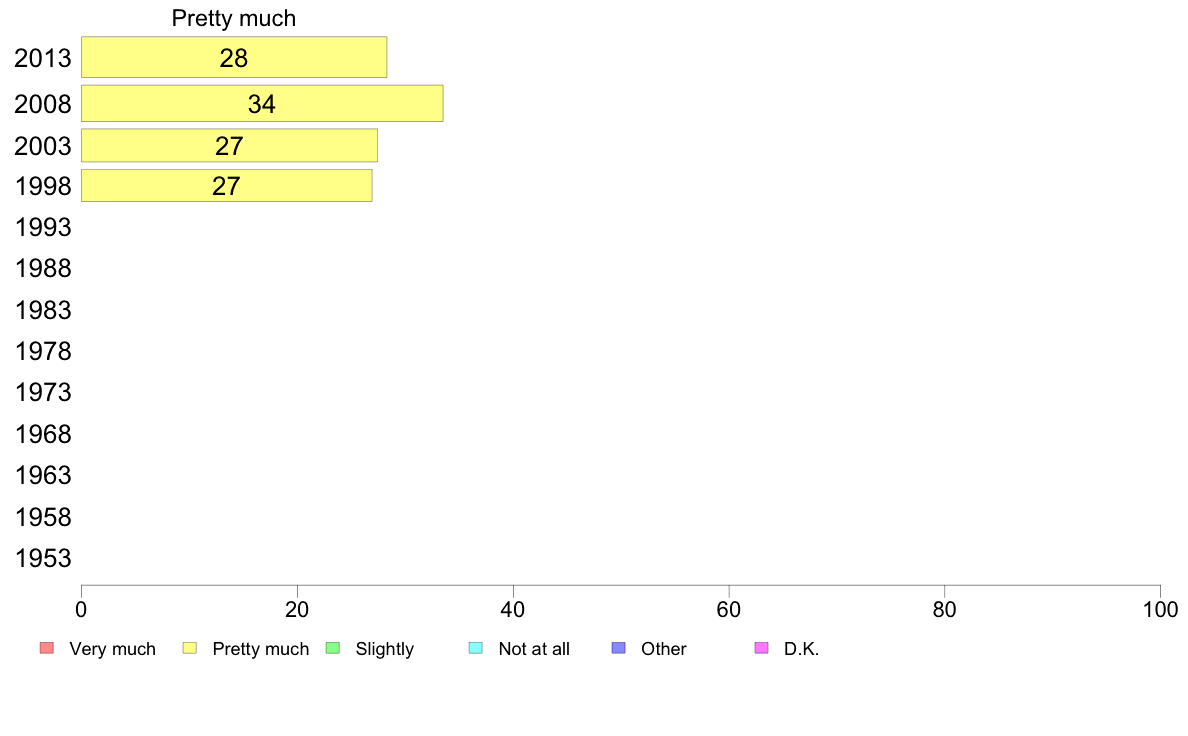The height and width of the screenshot is (736, 1188).
Task: Click the blue Other legend swatch
Action: 618,648
